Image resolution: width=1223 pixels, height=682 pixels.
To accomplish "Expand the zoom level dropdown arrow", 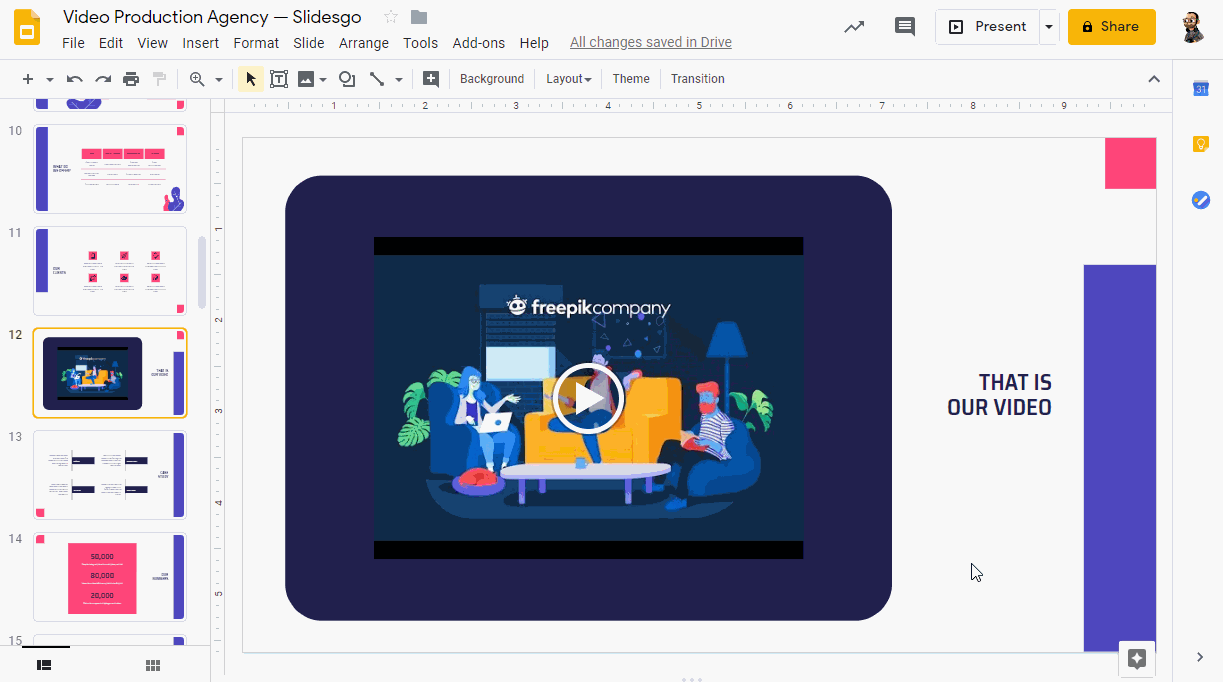I will [x=219, y=79].
